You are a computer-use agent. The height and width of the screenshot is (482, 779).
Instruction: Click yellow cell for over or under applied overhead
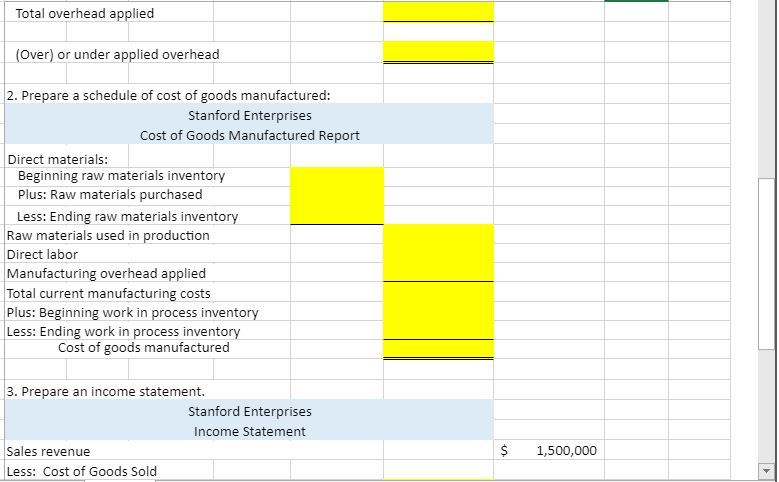click(438, 52)
